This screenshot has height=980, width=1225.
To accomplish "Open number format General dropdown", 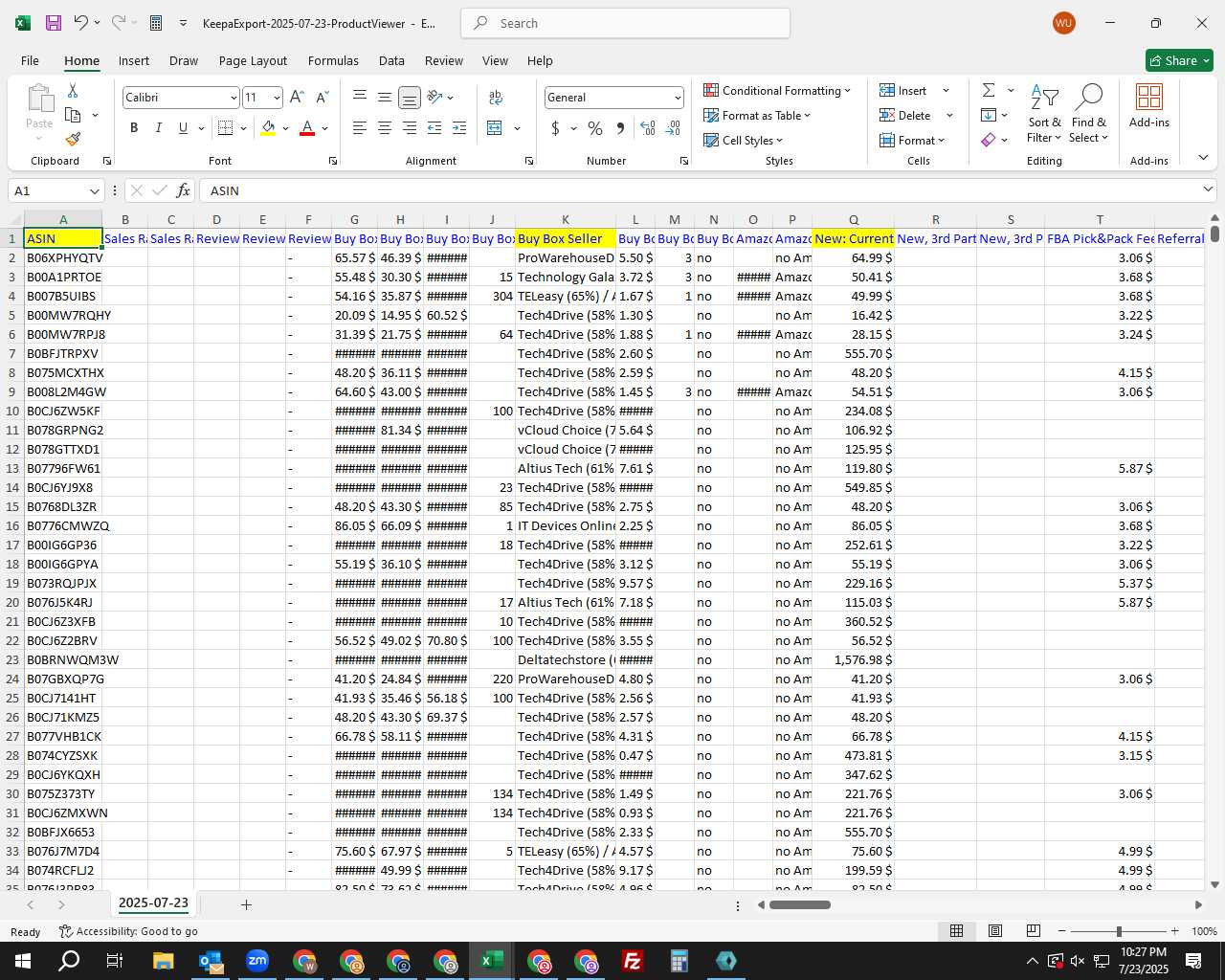I will coord(678,98).
